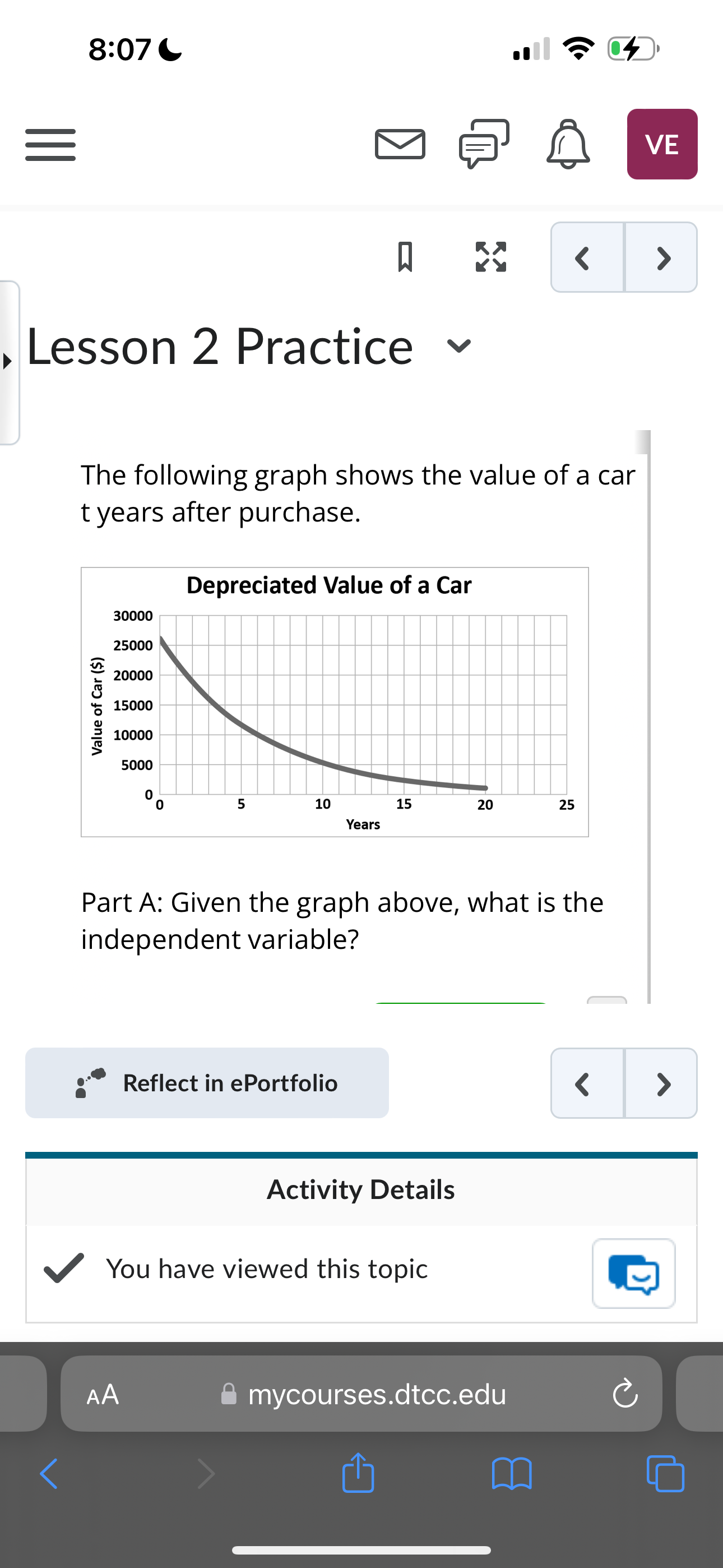The image size is (723, 1568).
Task: Expand content to fullscreen view
Action: pyautogui.click(x=490, y=257)
